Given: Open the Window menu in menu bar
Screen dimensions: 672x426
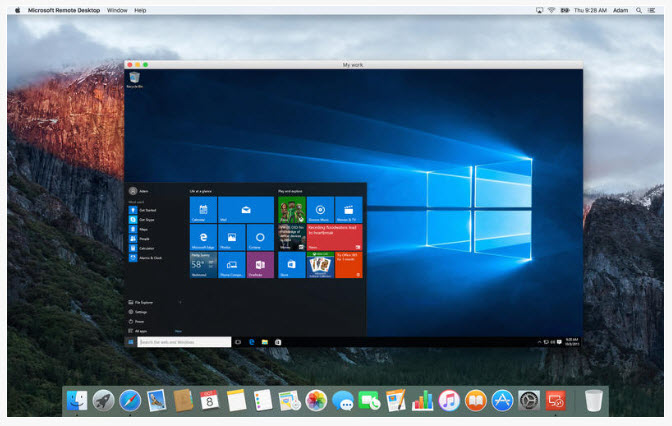Looking at the screenshot, I should pyautogui.click(x=117, y=9).
